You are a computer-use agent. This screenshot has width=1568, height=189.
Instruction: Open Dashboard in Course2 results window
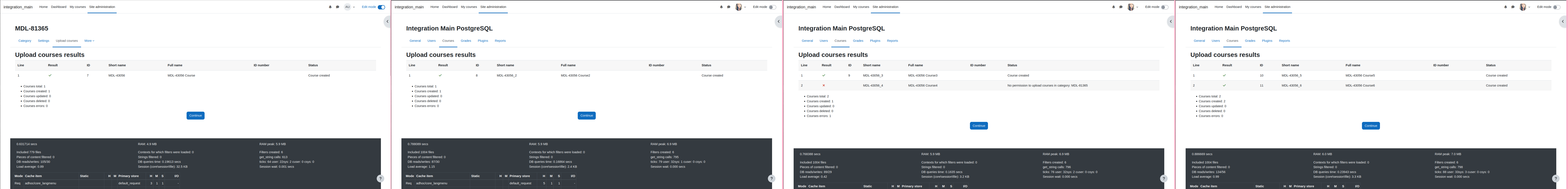[x=450, y=7]
